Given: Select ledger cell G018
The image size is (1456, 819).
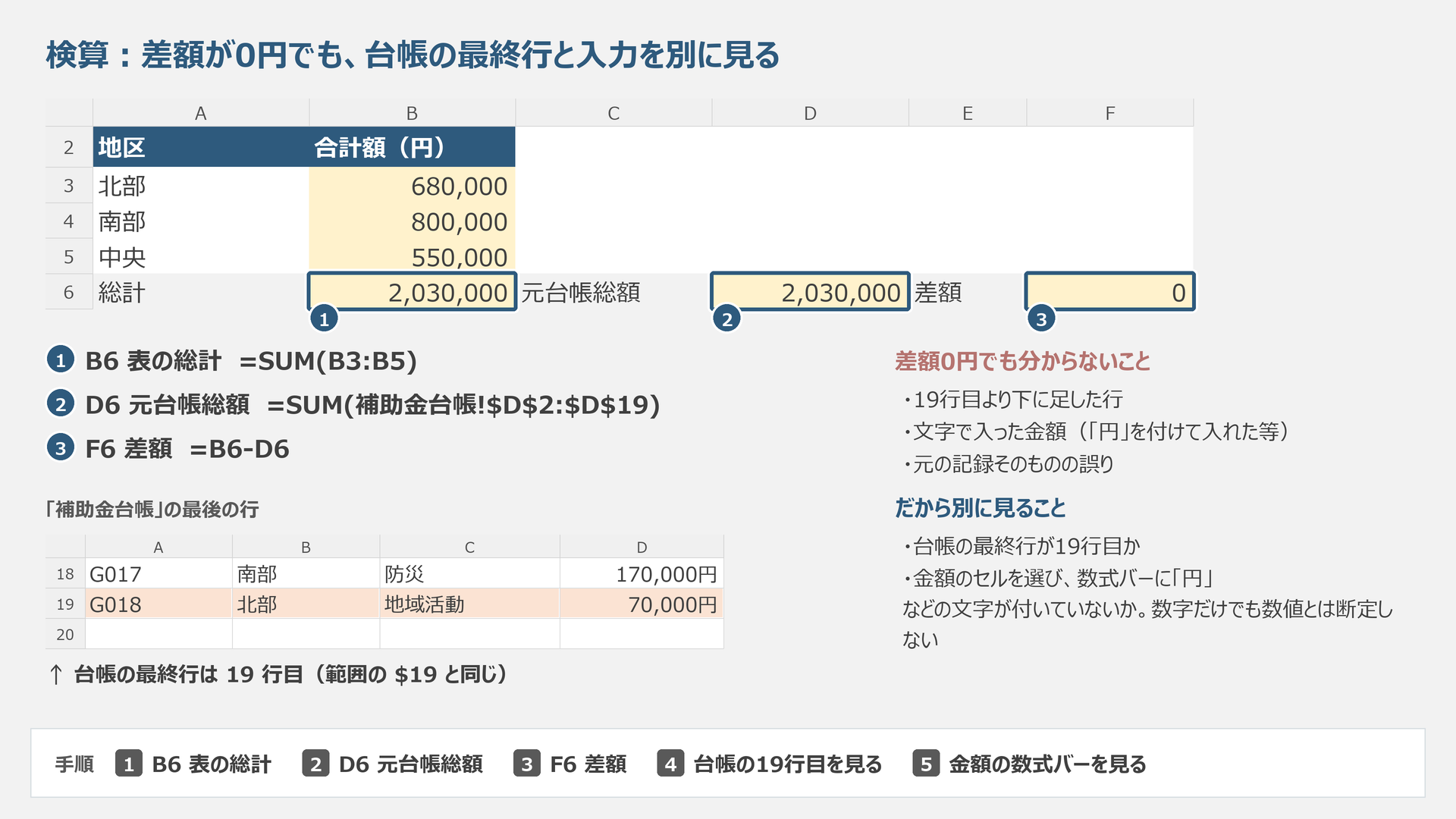Looking at the screenshot, I should [x=158, y=604].
